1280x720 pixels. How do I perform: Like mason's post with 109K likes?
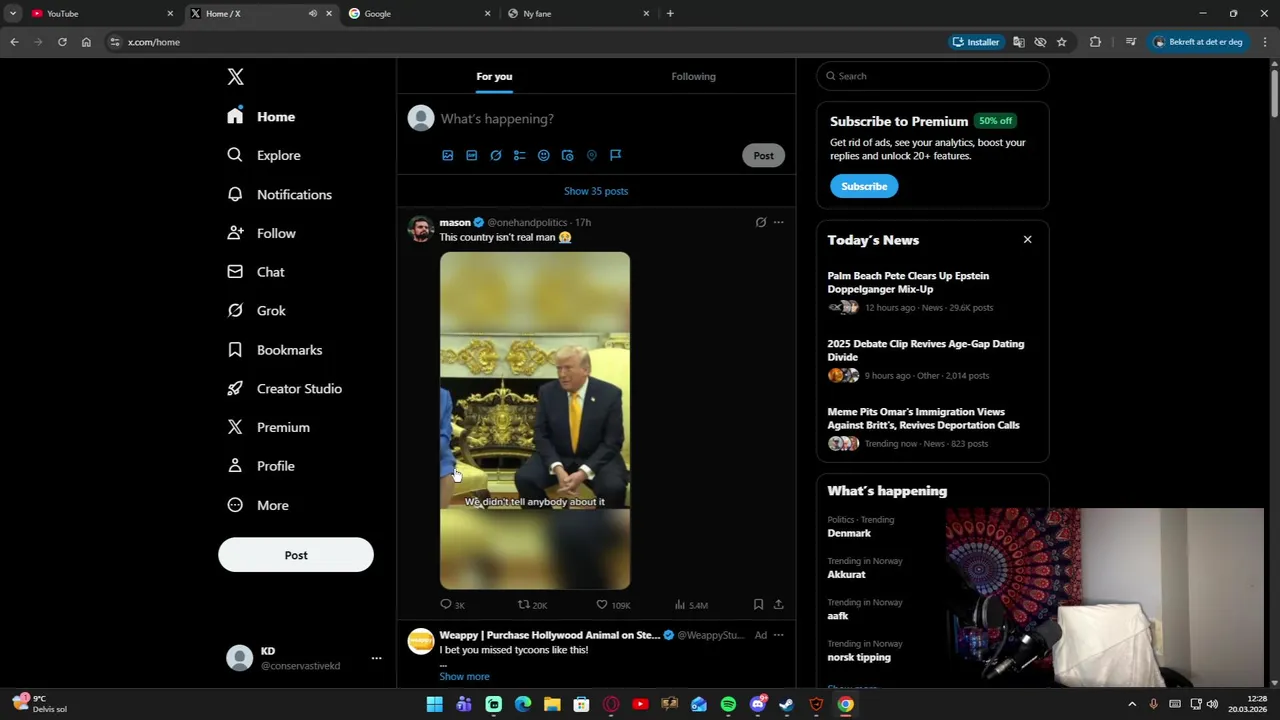tap(613, 605)
